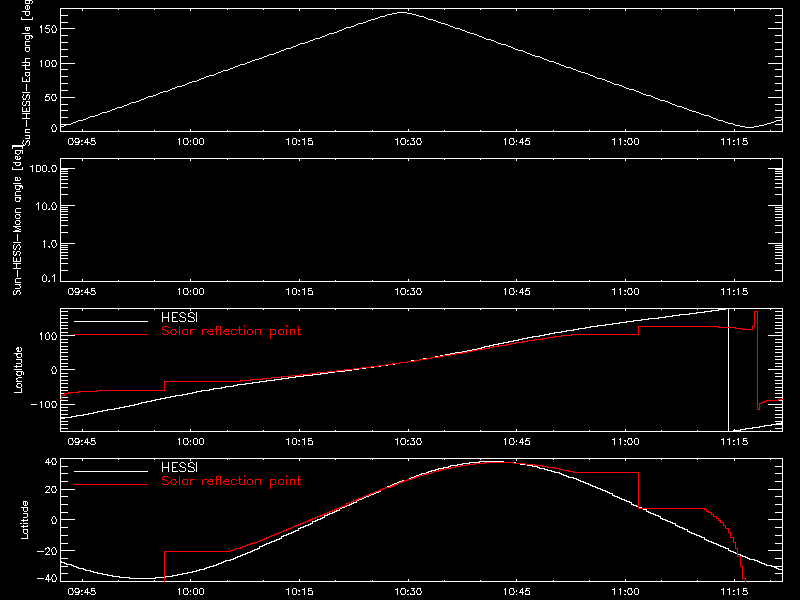Viewport: 800px width, 600px height.
Task: Click -20 tick on Latitude axis
Action: coord(47,551)
